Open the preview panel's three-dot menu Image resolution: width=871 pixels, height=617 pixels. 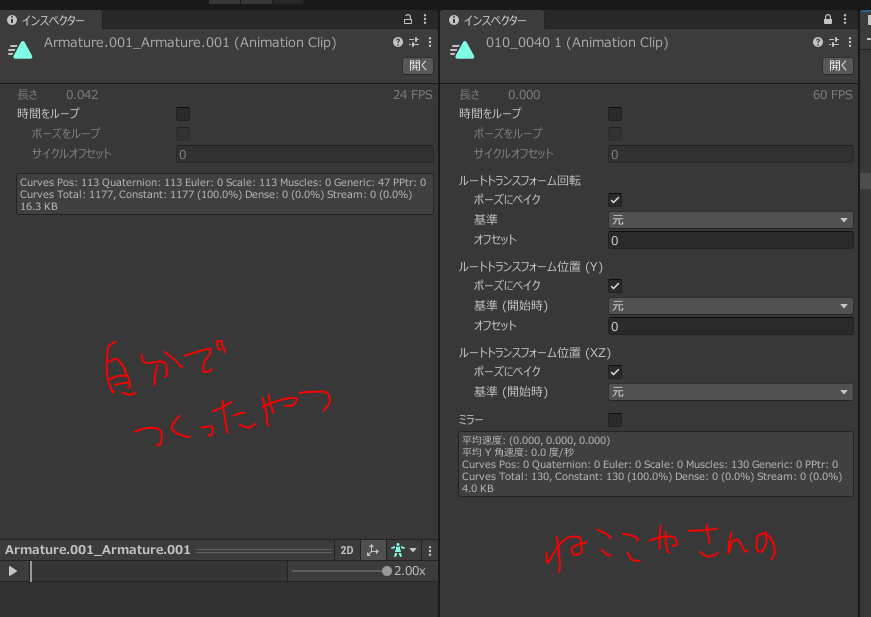tap(430, 550)
